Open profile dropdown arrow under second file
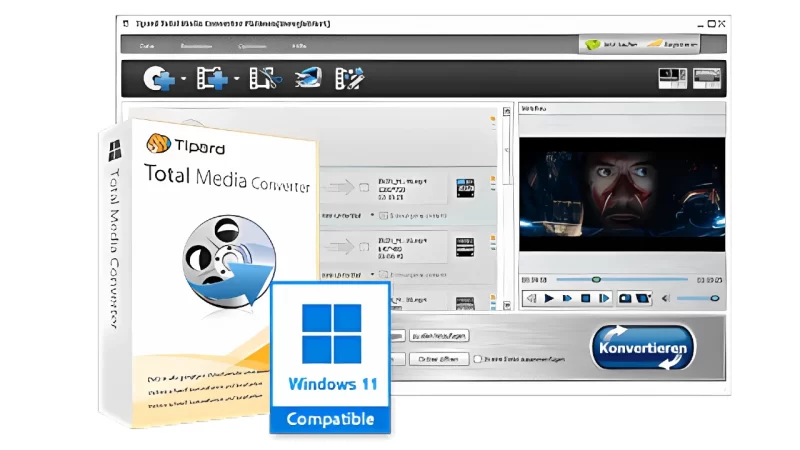 (x=372, y=274)
